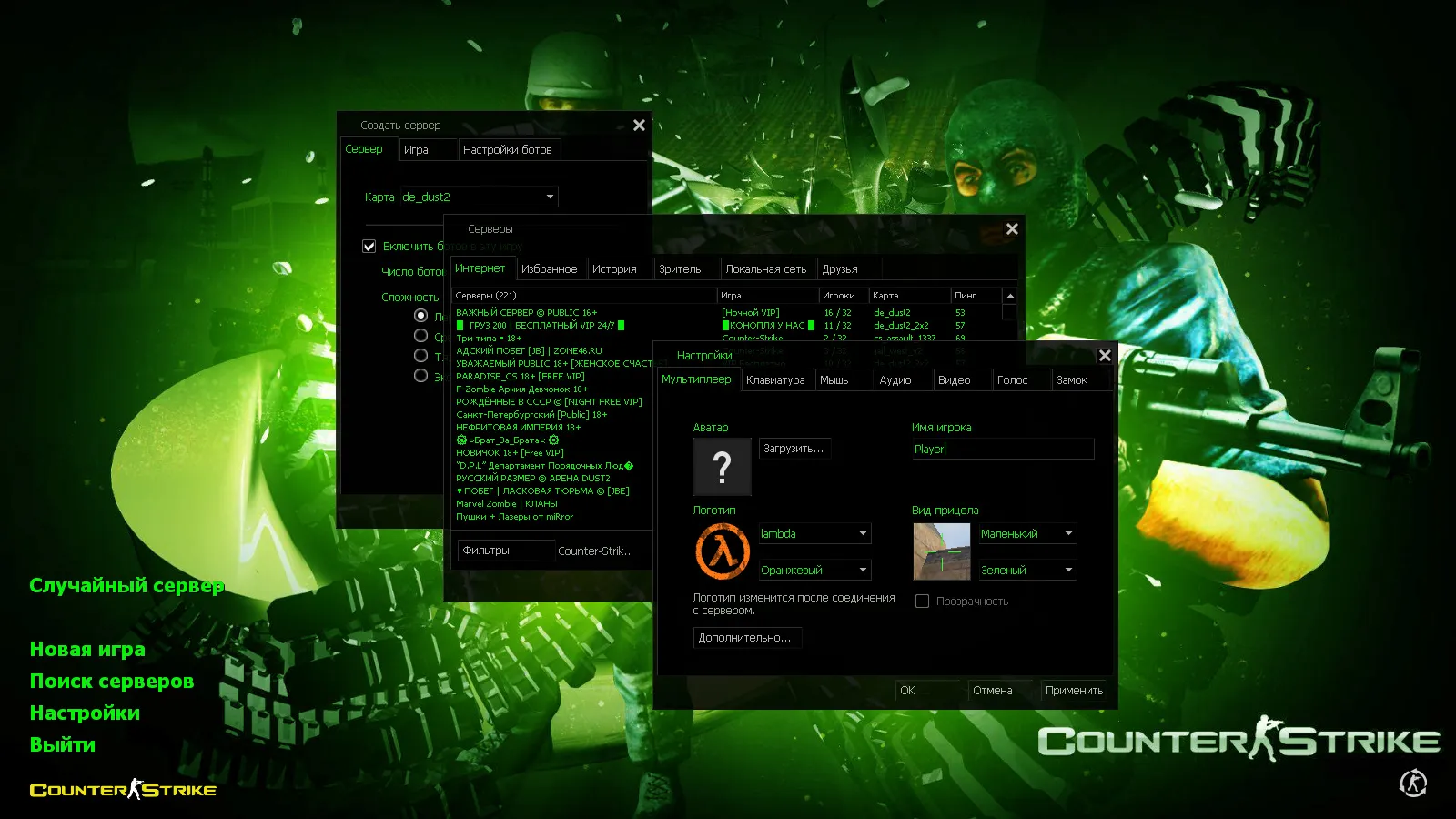Click the question mark avatar placeholder
Screen dimensions: 1456x819
[722, 467]
